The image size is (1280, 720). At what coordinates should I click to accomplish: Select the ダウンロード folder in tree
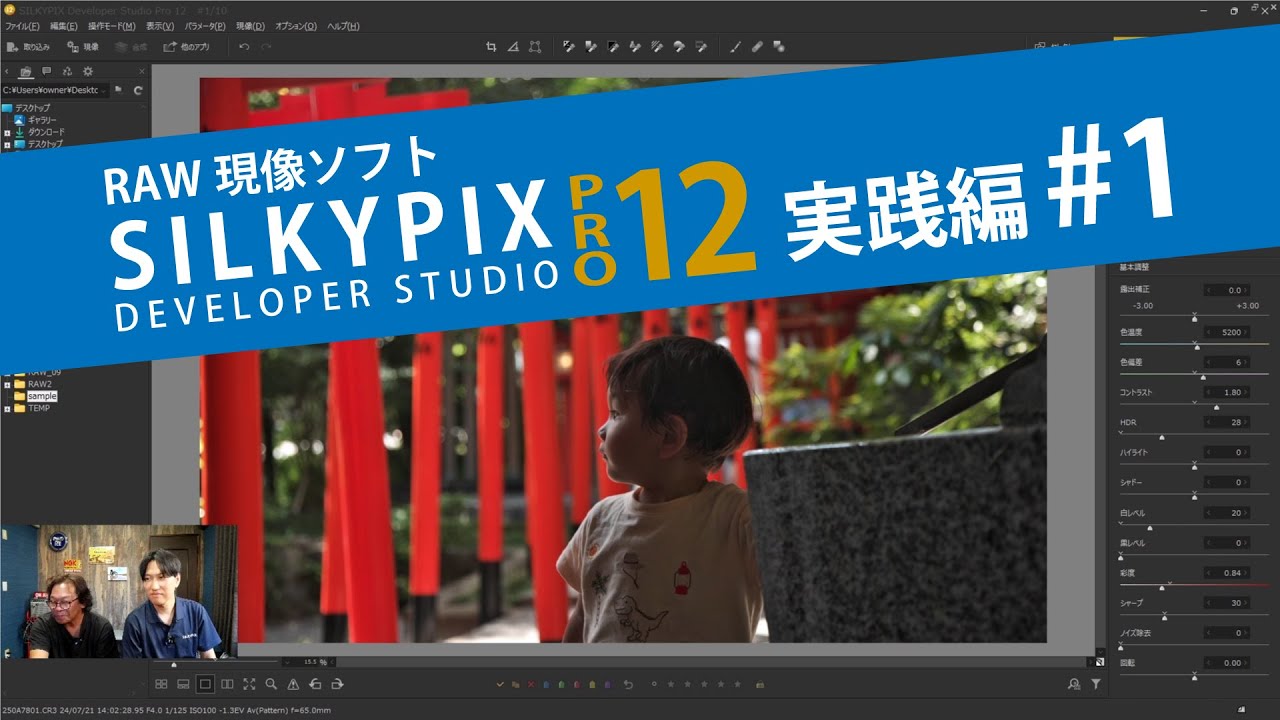46,132
